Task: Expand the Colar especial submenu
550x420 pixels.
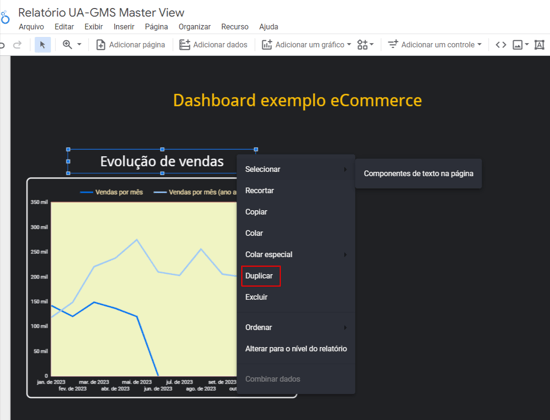Action: click(296, 254)
